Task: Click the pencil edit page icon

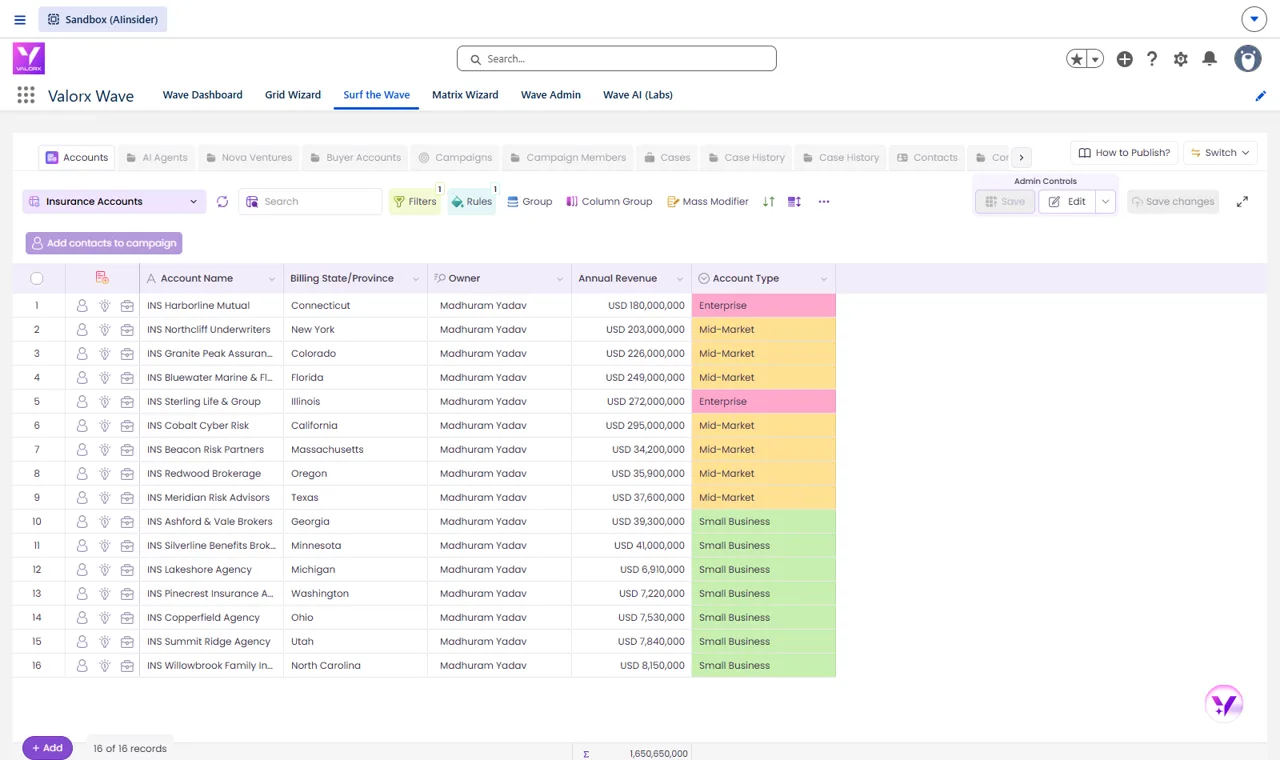Action: click(1261, 96)
